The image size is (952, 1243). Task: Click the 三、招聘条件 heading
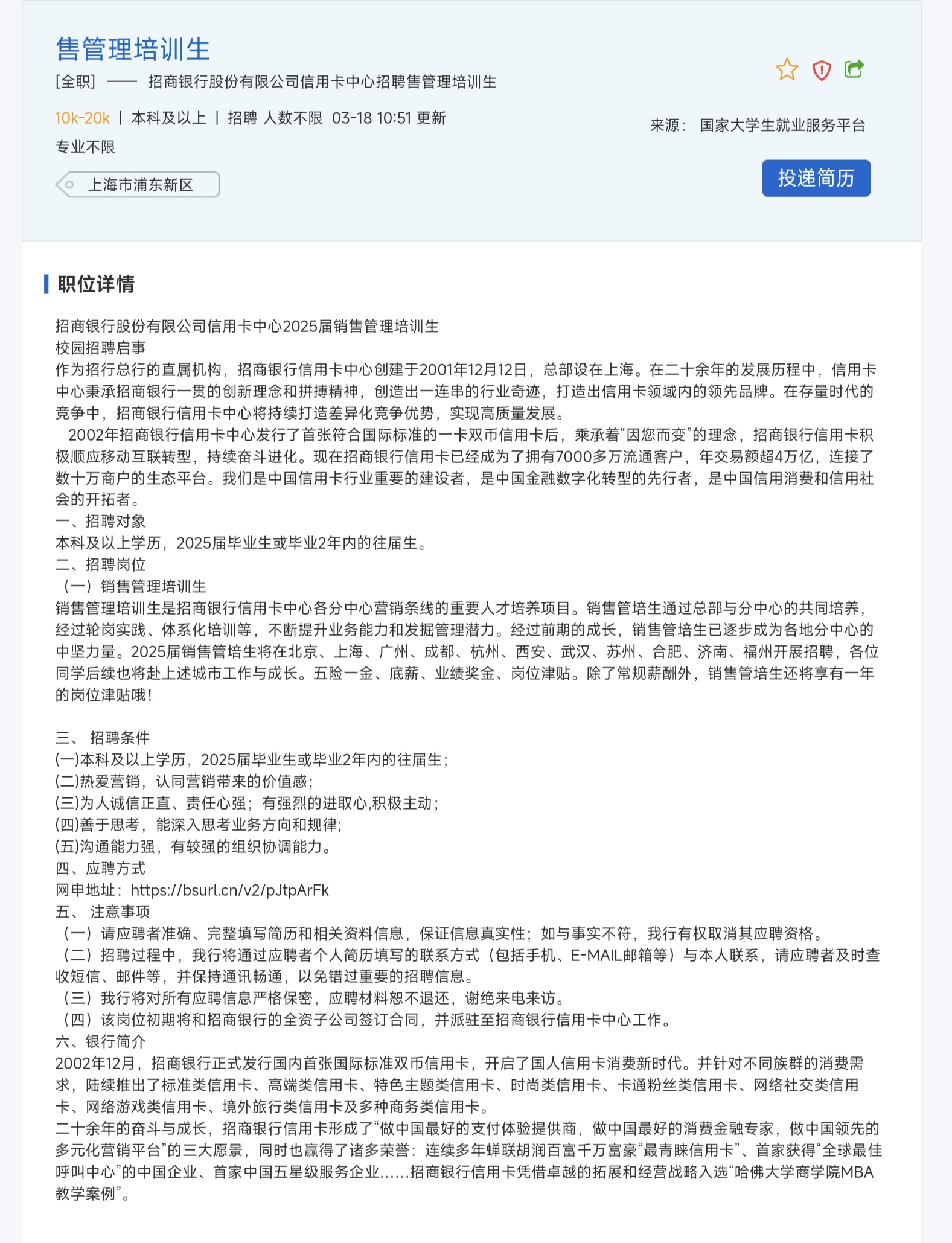click(103, 738)
